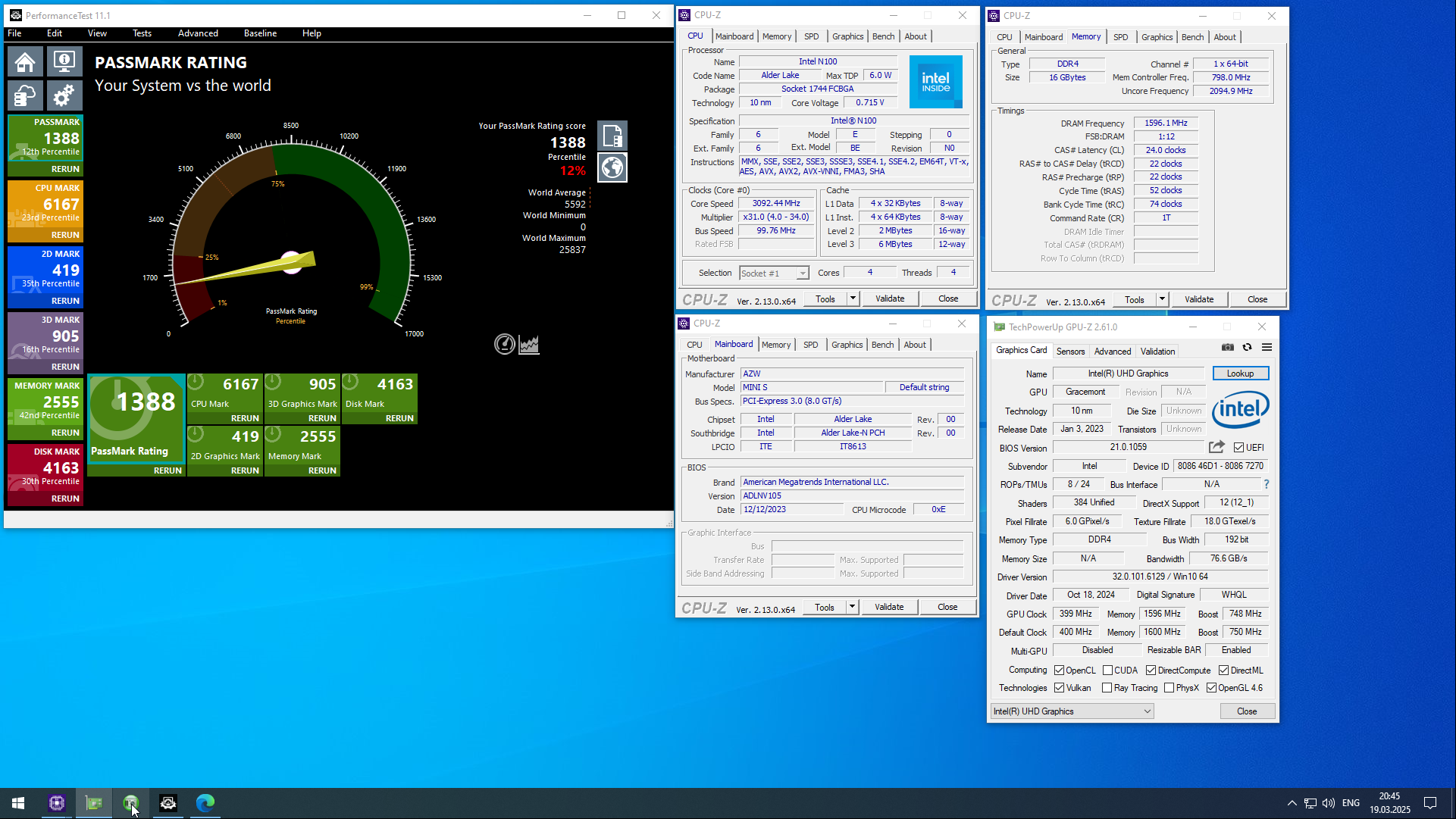The height and width of the screenshot is (819, 1456).
Task: Toggle the Vulkan checkbox
Action: click(x=1060, y=688)
